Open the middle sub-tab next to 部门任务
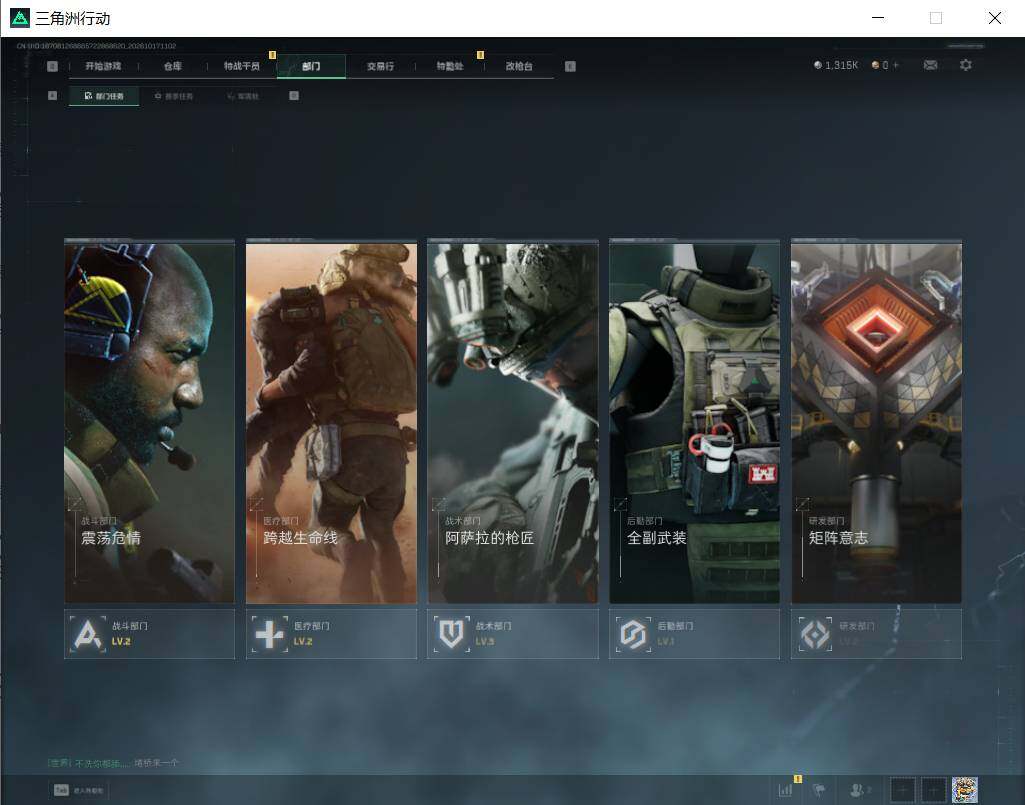Image resolution: width=1025 pixels, height=805 pixels. [174, 96]
